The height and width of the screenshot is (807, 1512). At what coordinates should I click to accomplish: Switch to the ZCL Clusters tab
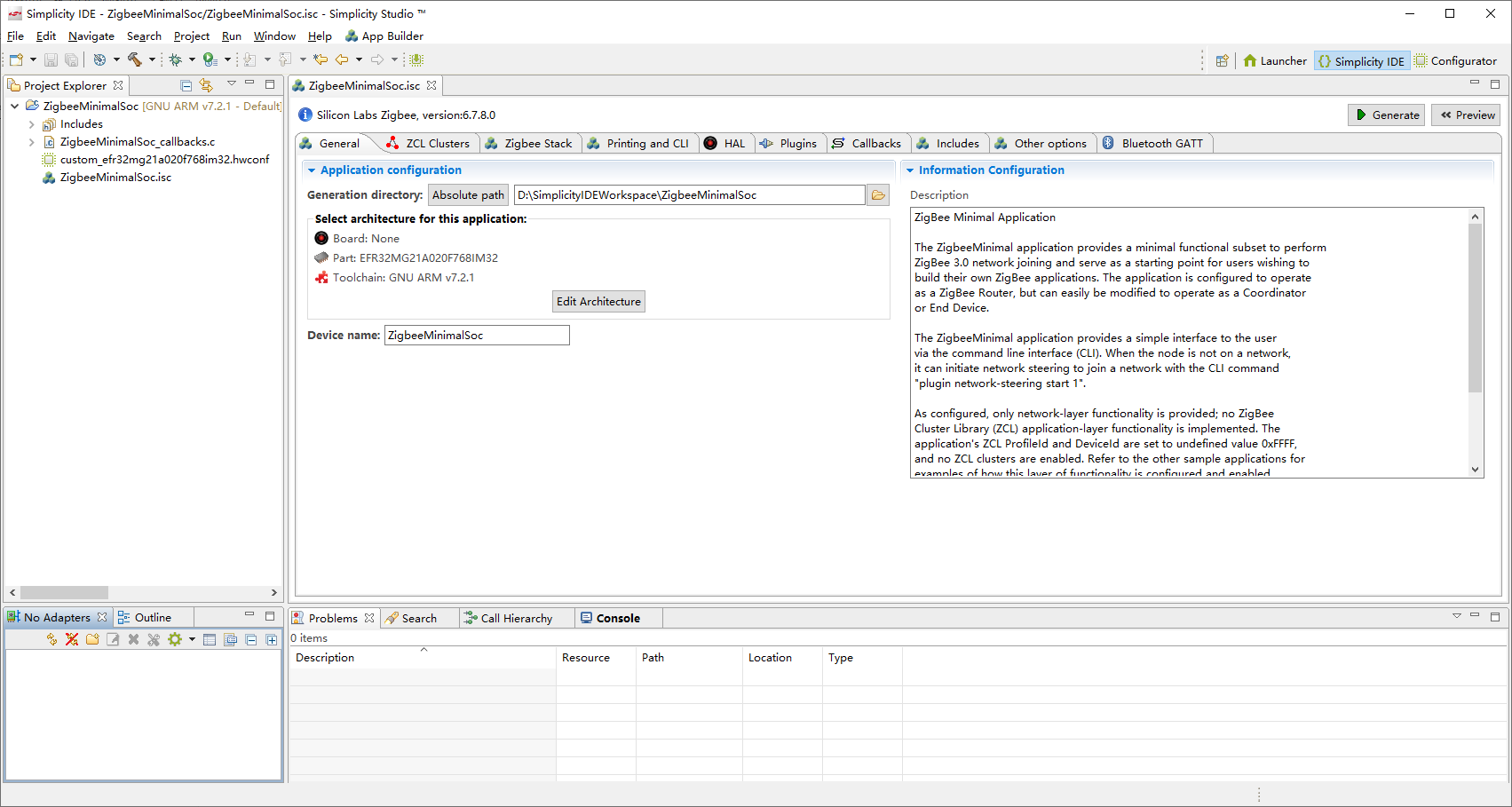[428, 144]
